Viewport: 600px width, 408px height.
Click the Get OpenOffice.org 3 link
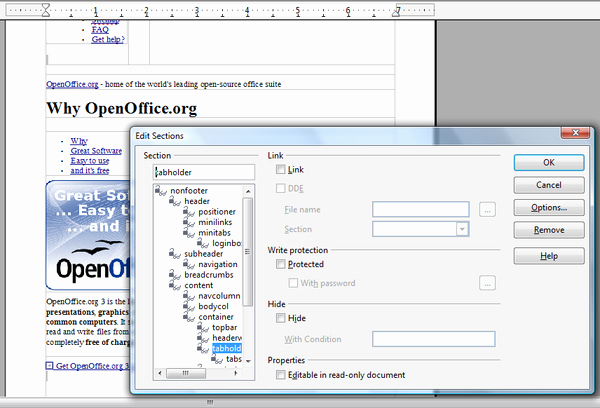[x=92, y=366]
